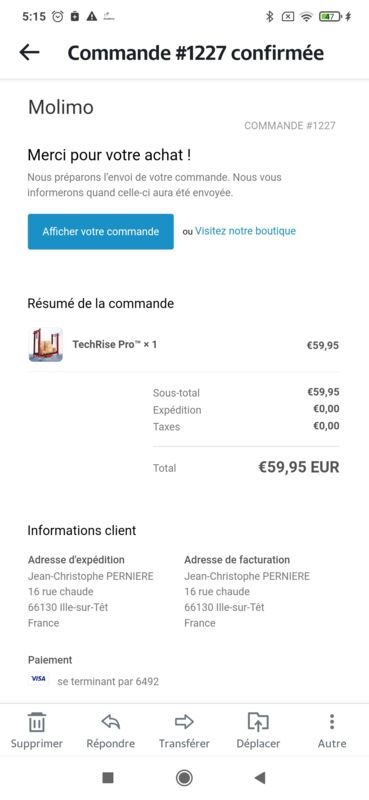Tap the Bluetooth status icon

[x=270, y=16]
